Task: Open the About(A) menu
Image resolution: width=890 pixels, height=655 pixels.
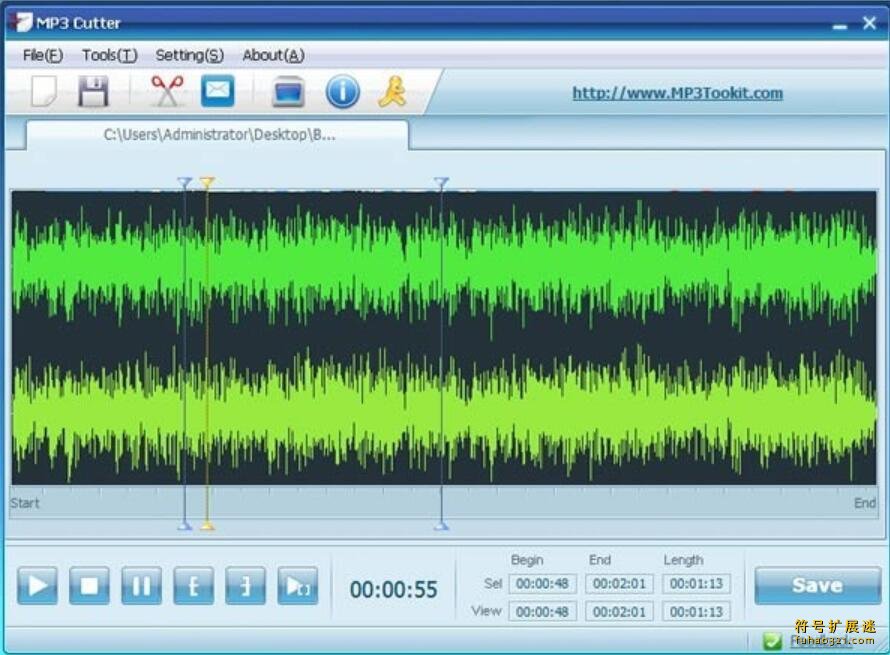Action: 274,55
